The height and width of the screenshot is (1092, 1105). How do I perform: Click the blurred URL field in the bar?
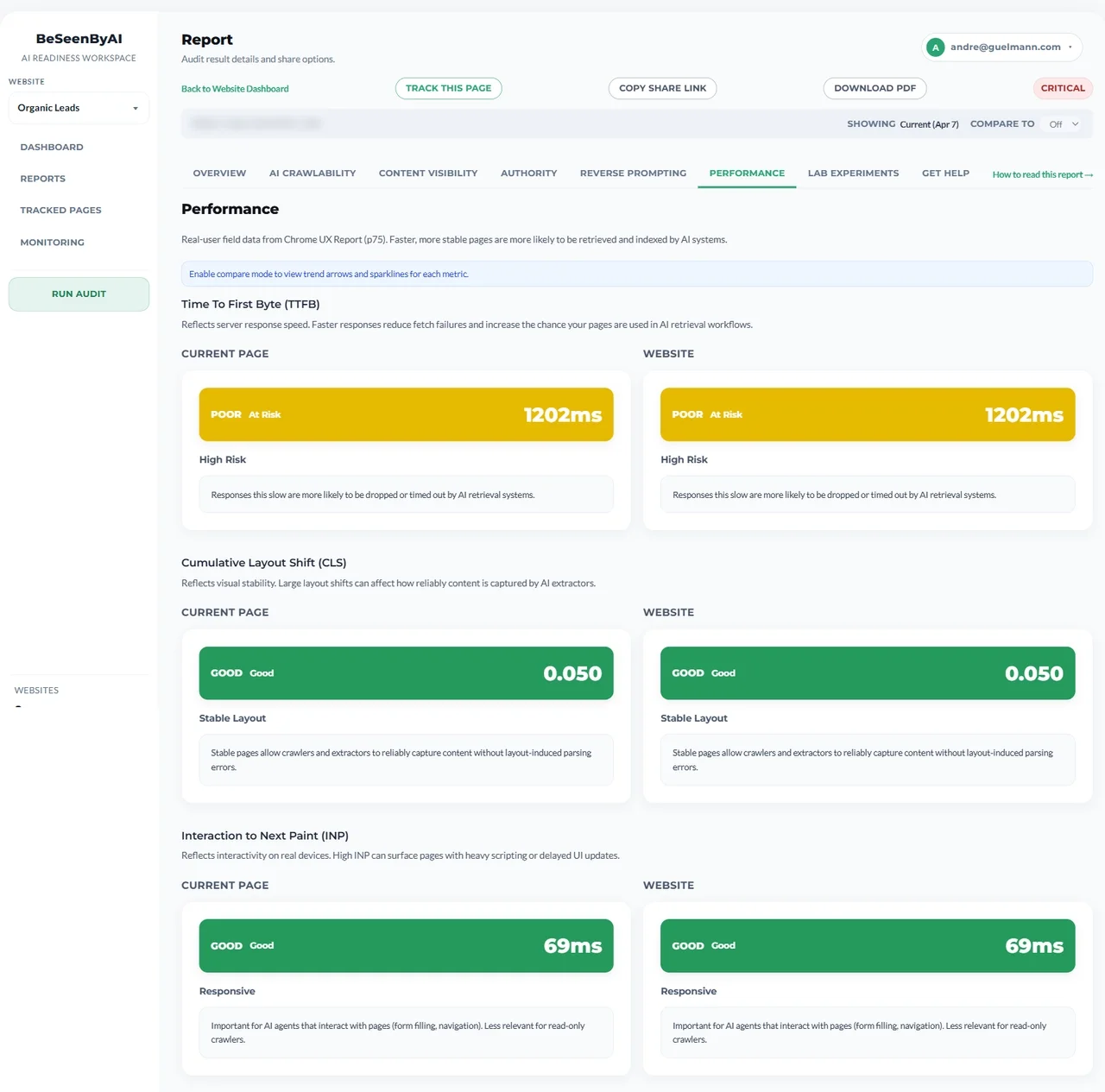pyautogui.click(x=256, y=124)
